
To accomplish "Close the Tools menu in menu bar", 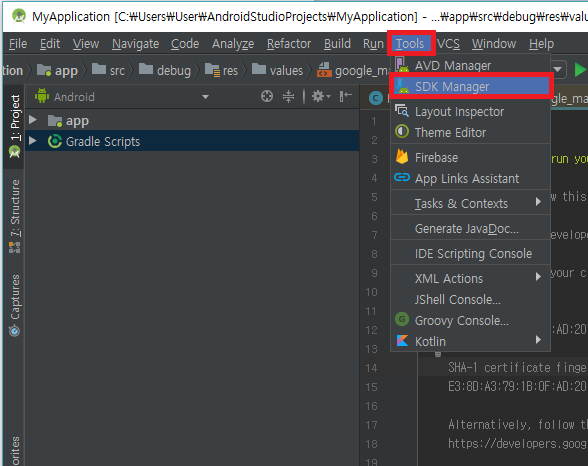I will (410, 44).
